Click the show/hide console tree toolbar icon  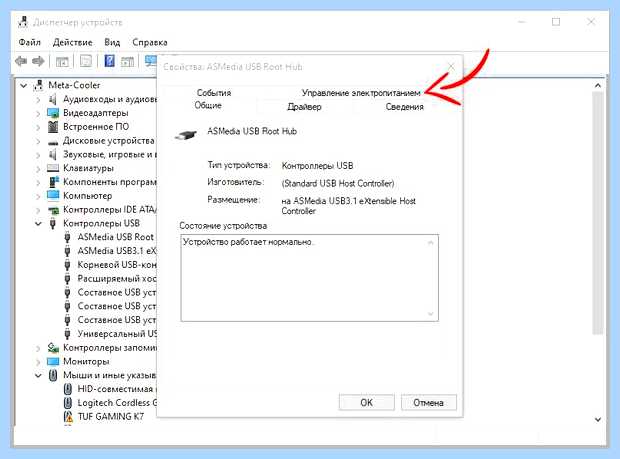click(x=62, y=61)
